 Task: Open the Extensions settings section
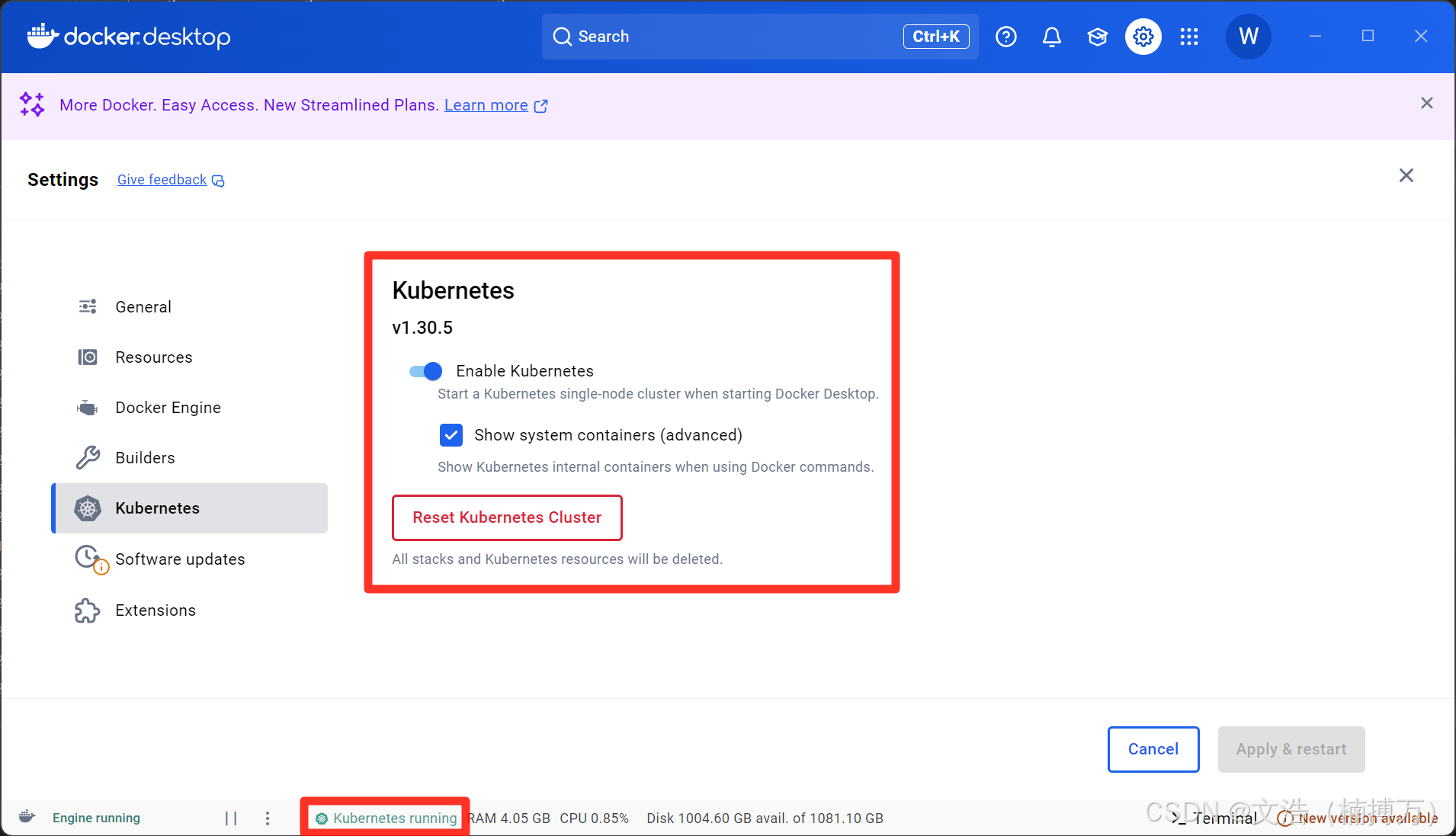pyautogui.click(x=189, y=610)
